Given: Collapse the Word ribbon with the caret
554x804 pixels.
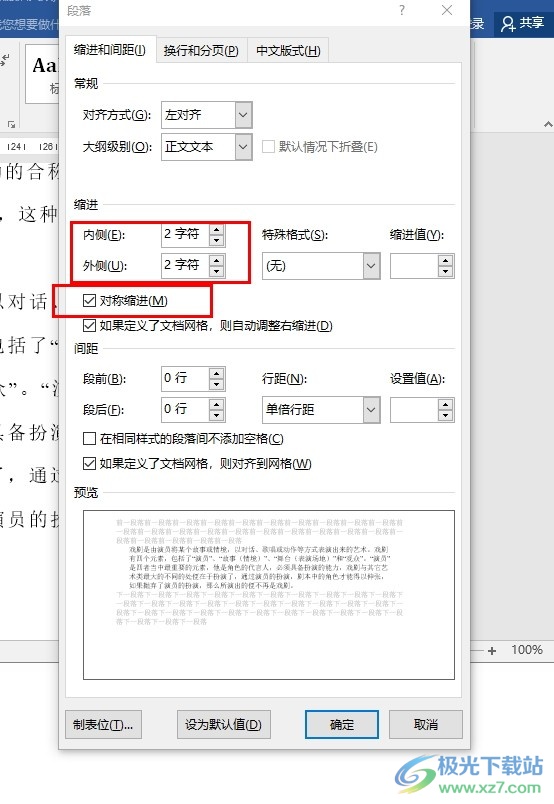Looking at the screenshot, I should (548, 124).
